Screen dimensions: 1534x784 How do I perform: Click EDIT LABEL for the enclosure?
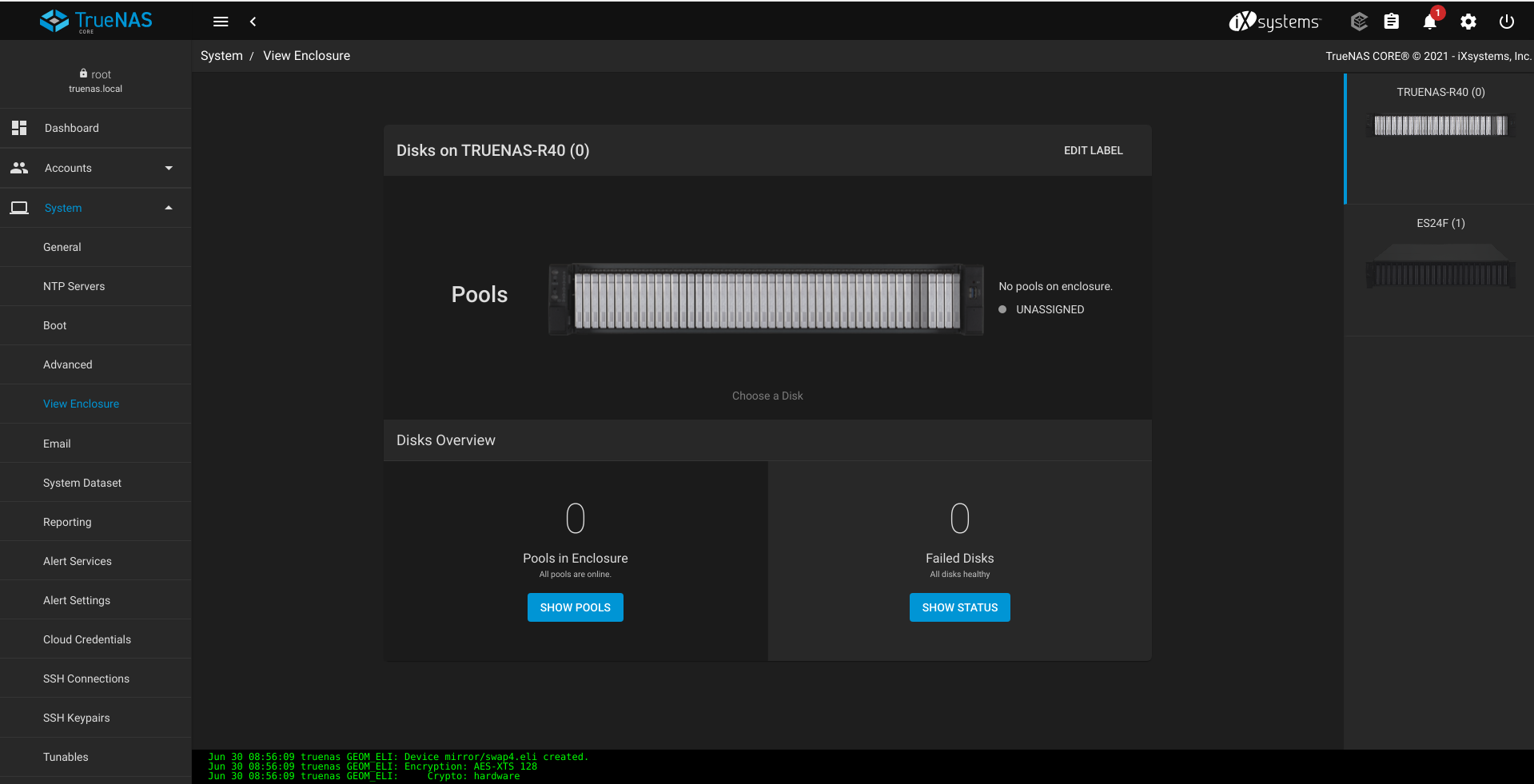tap(1093, 150)
